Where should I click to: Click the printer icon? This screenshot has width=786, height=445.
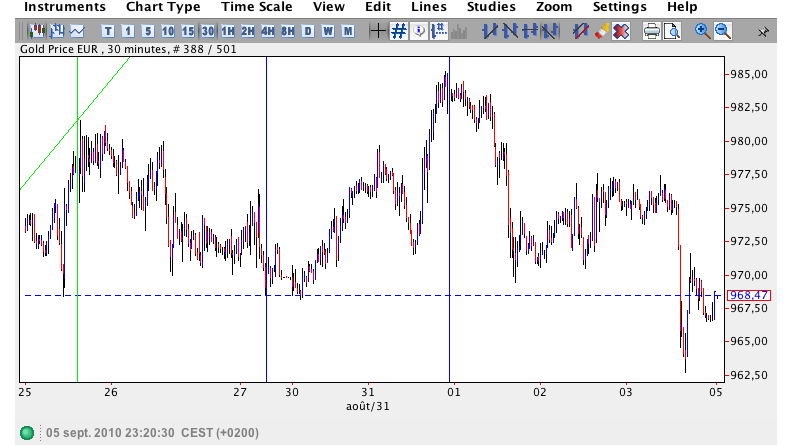point(652,31)
